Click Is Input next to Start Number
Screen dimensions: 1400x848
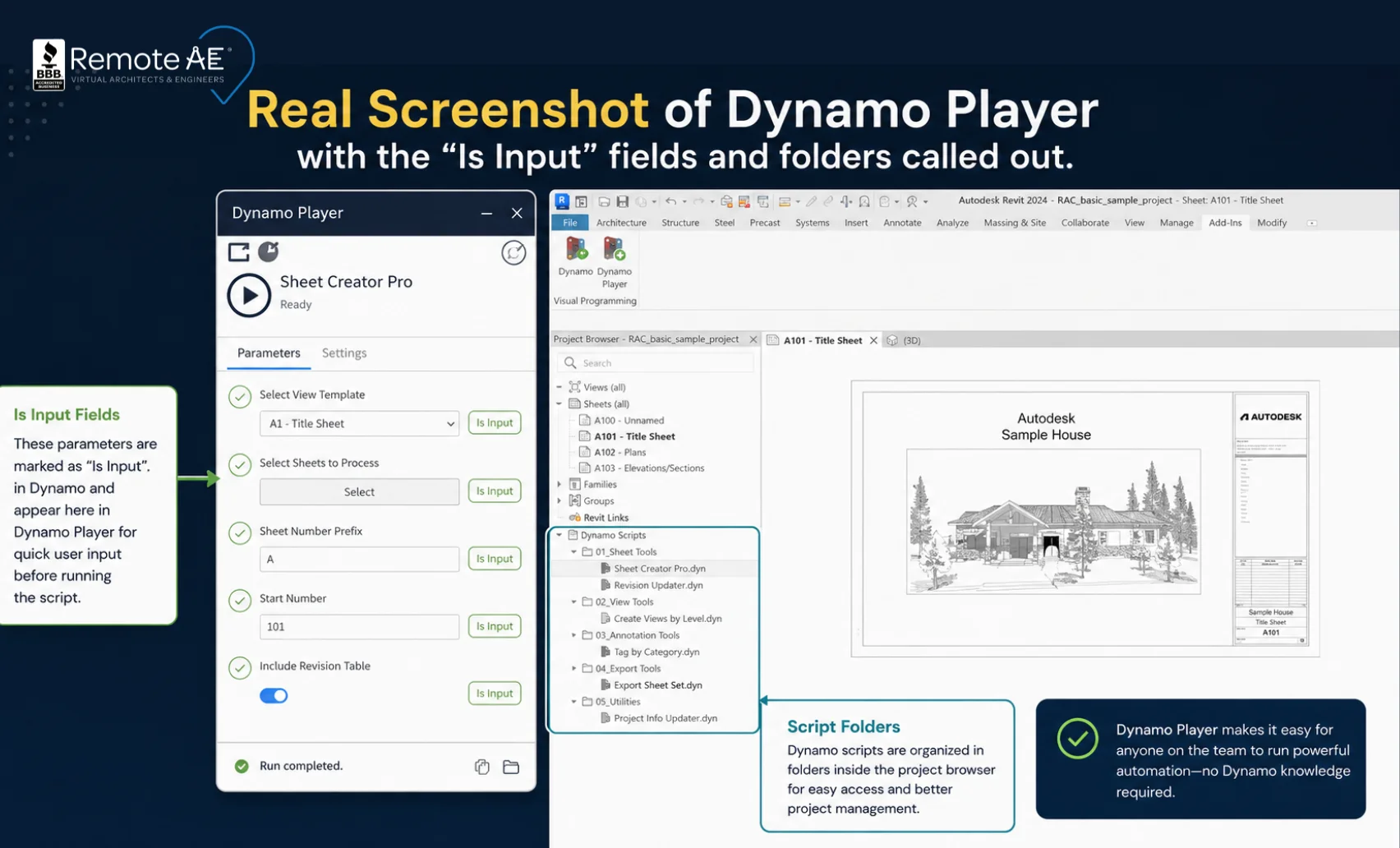pos(495,626)
